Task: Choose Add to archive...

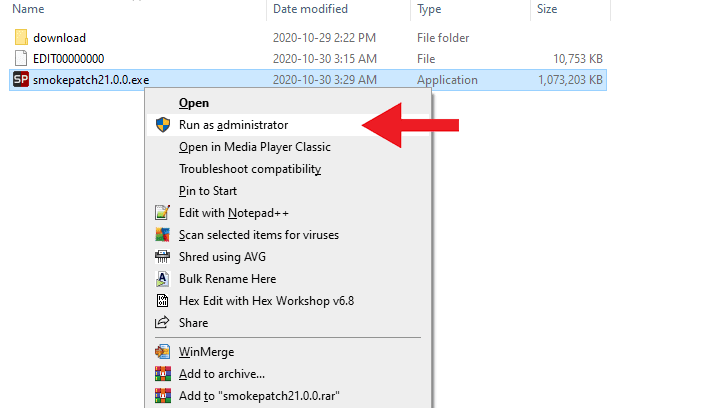Action: (x=221, y=374)
